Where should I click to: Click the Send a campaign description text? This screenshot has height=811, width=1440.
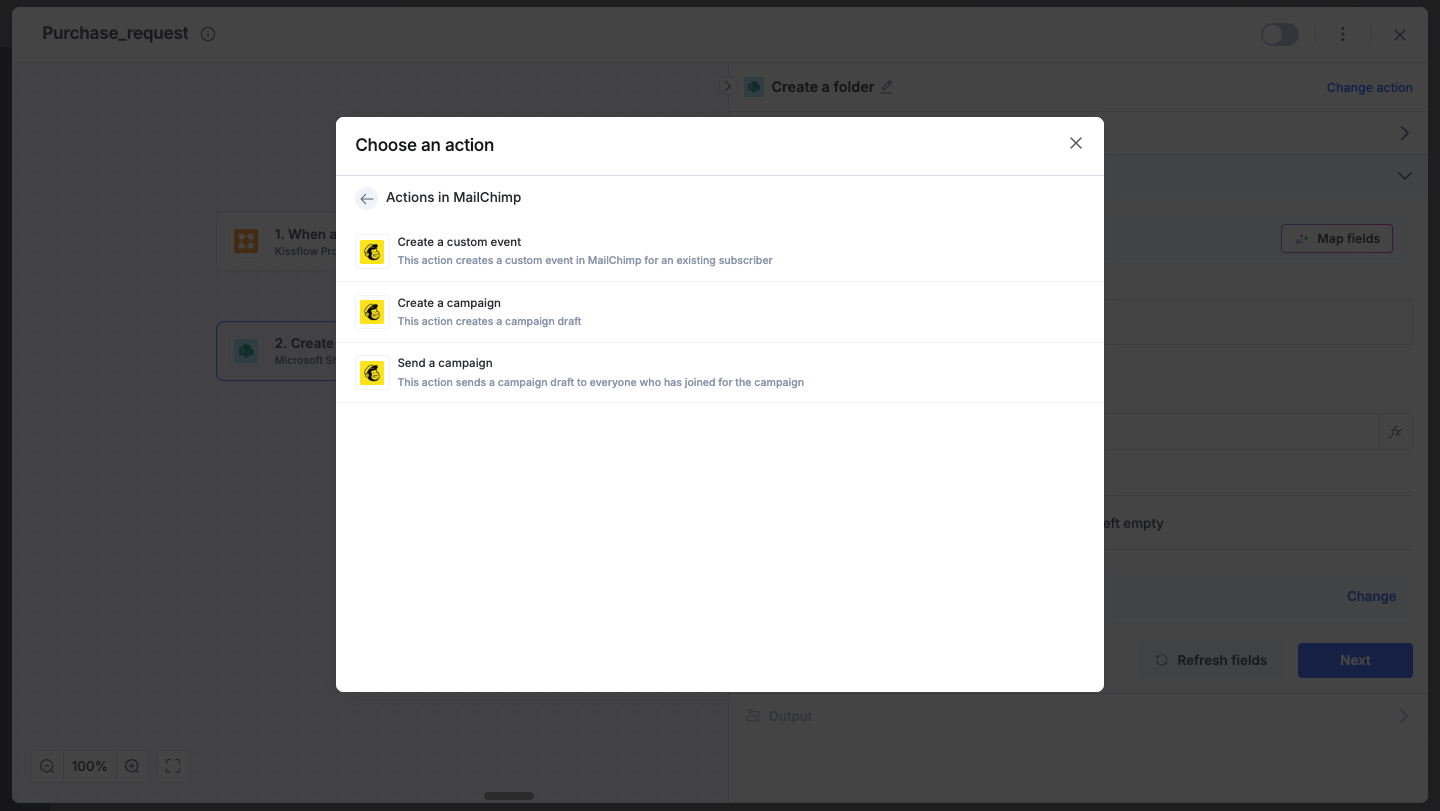tap(601, 383)
